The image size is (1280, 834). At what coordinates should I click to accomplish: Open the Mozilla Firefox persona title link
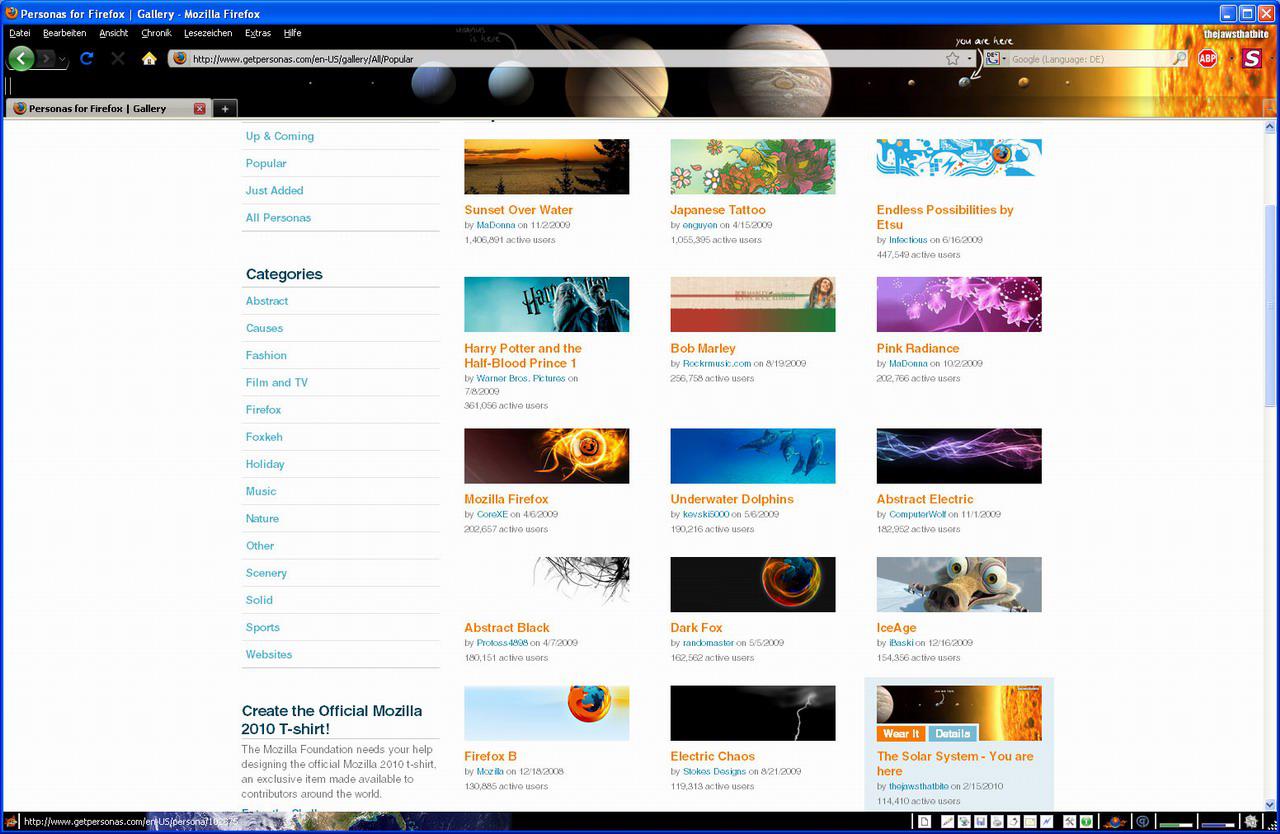point(507,499)
